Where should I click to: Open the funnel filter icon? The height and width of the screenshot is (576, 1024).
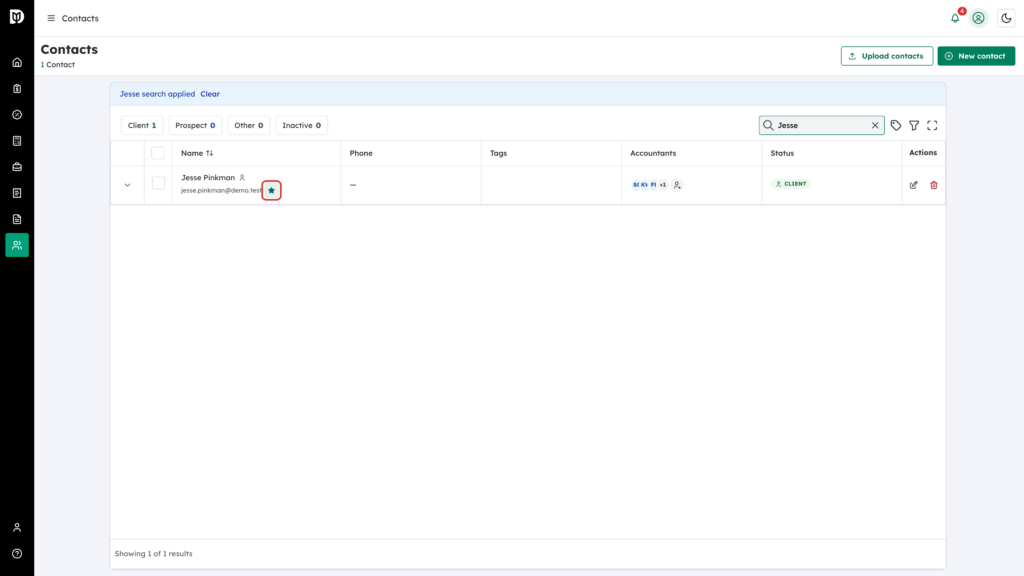point(914,125)
